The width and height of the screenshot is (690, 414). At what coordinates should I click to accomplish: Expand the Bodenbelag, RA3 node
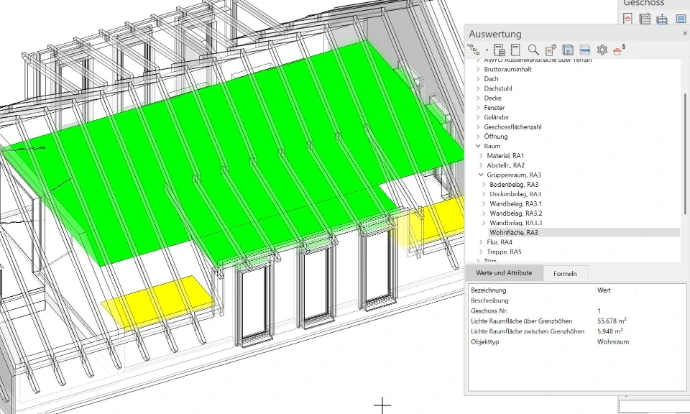pos(485,185)
